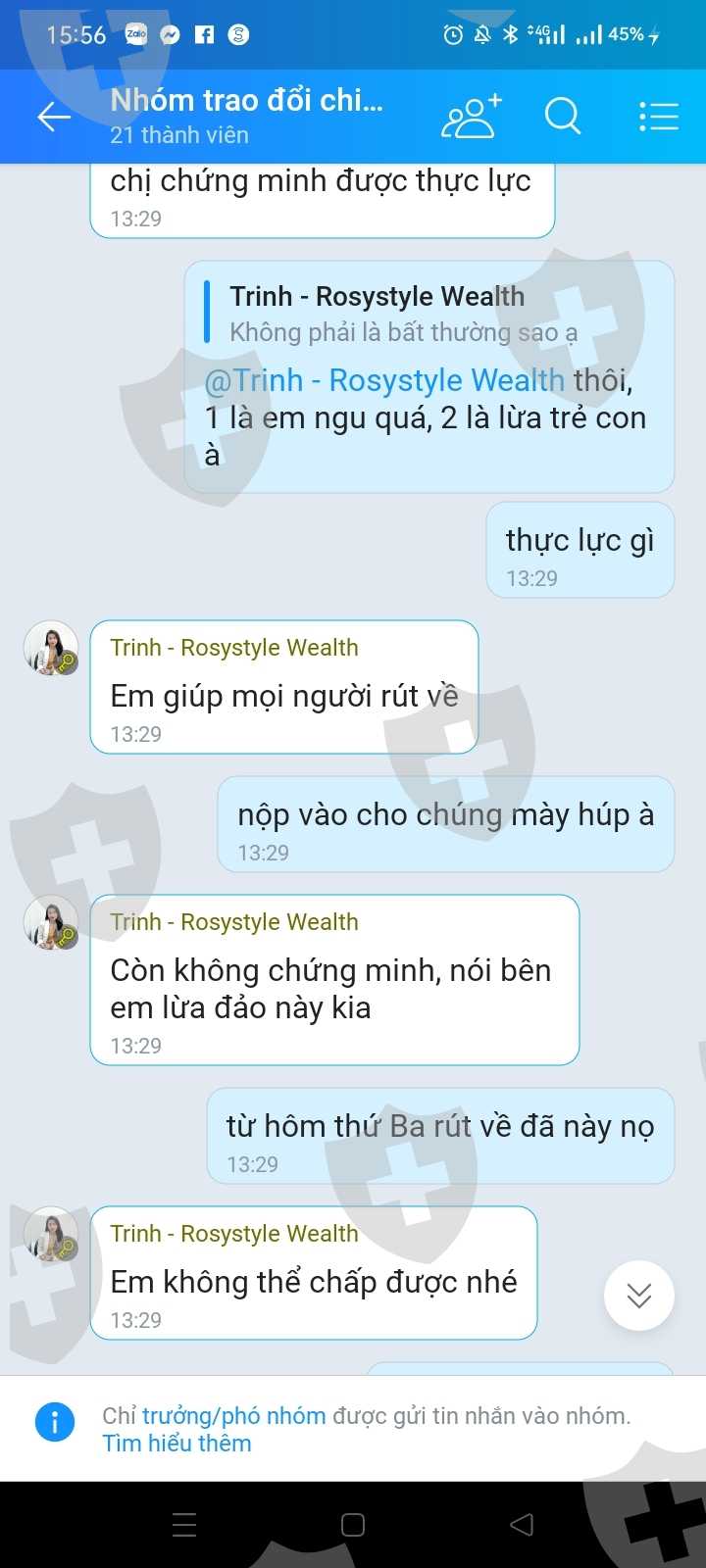Select the message "thực lực gì"
Image resolution: width=706 pixels, height=1568 pixels.
point(580,550)
